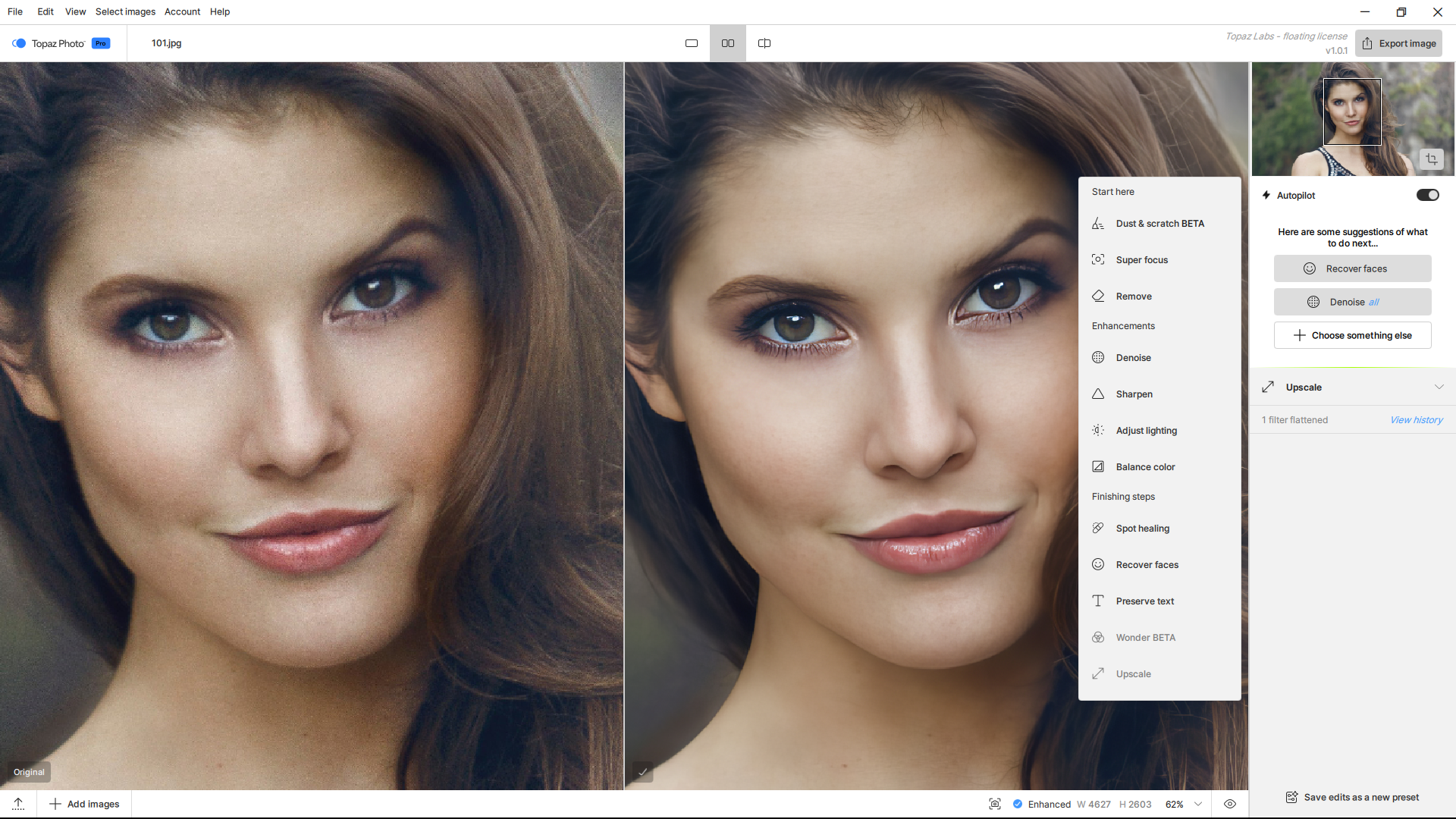The height and width of the screenshot is (819, 1456).
Task: Click the checkmark on enhanced preview
Action: (x=642, y=772)
